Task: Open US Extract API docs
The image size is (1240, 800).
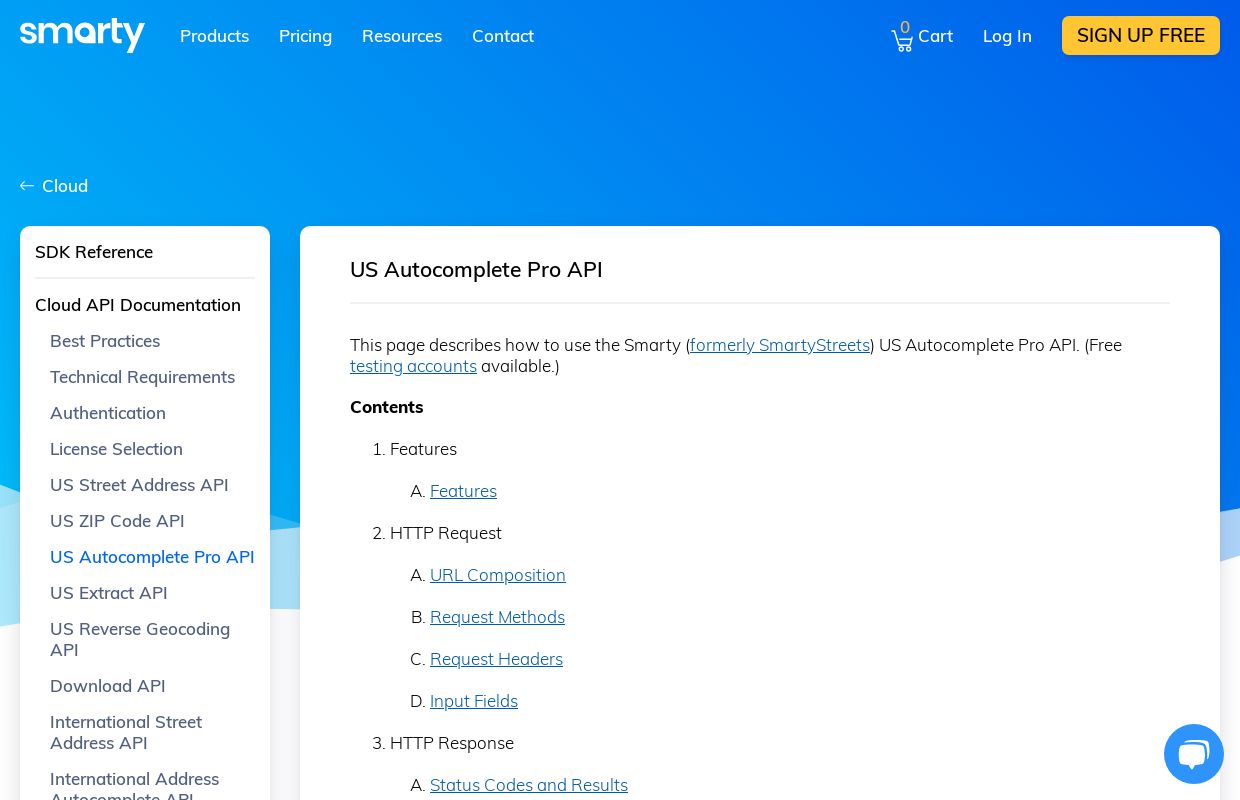Action: click(x=109, y=593)
